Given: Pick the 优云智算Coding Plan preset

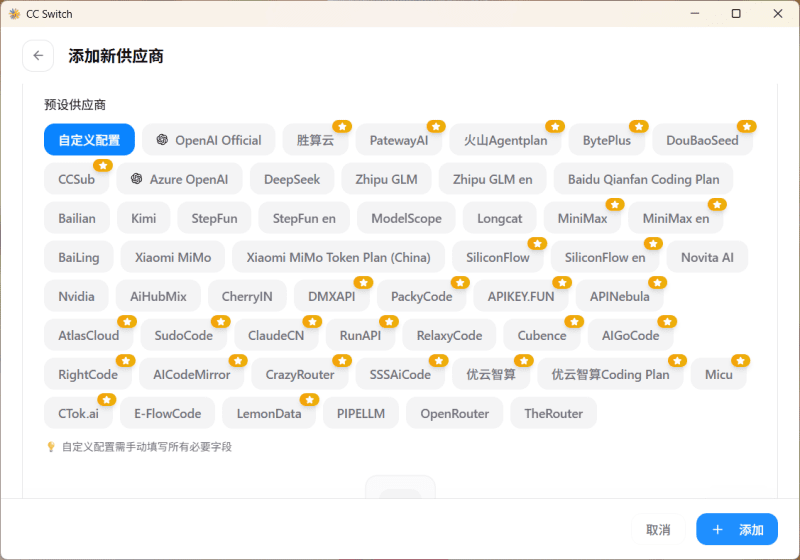Looking at the screenshot, I should (x=610, y=374).
